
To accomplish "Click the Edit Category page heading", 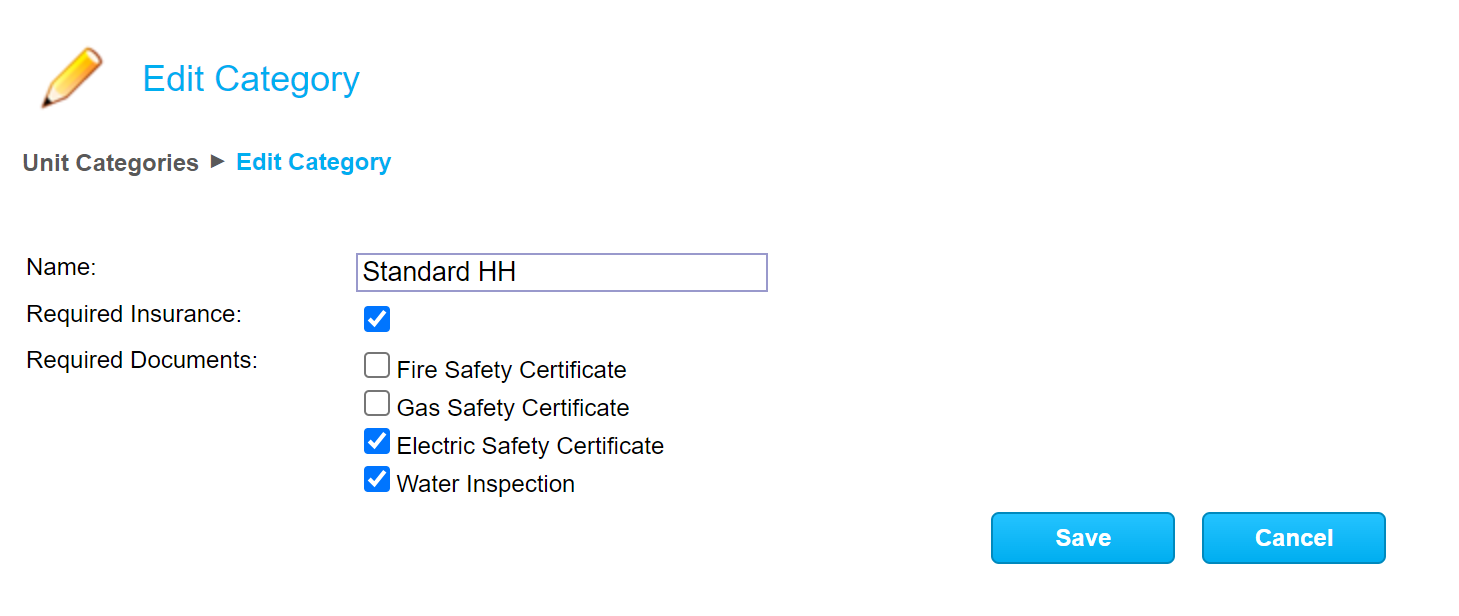I will pyautogui.click(x=251, y=79).
